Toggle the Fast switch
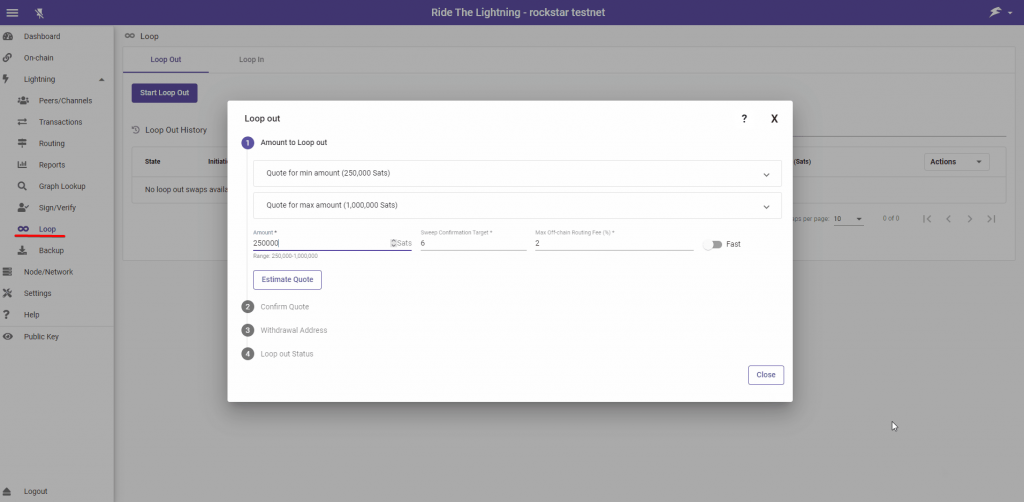Viewport: 1024px width, 502px height. tap(712, 244)
